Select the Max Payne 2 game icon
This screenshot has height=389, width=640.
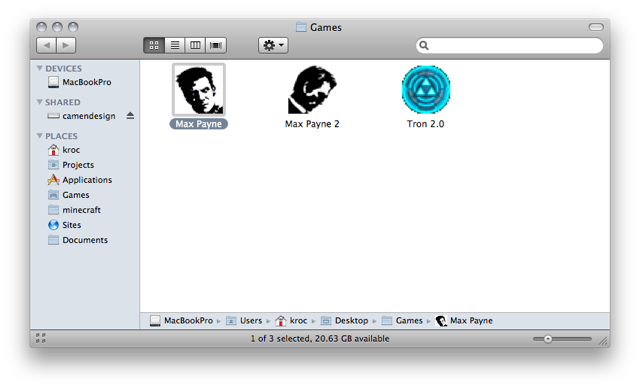[312, 90]
